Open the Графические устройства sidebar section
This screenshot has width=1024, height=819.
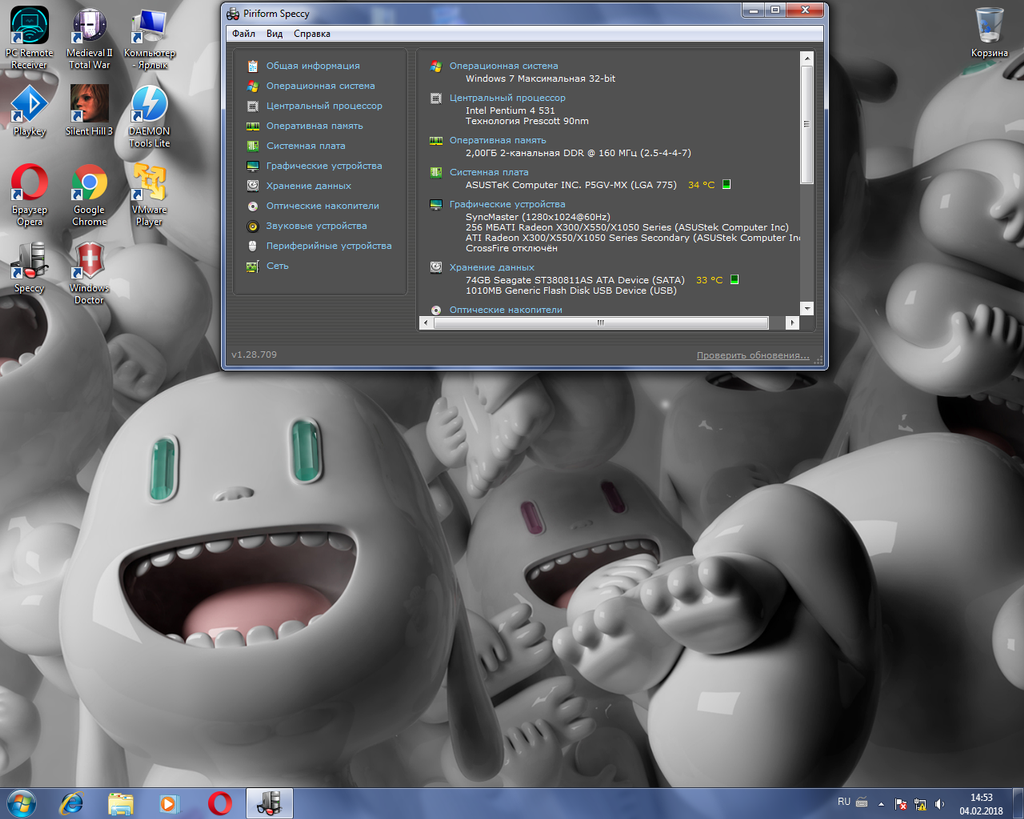tap(323, 166)
